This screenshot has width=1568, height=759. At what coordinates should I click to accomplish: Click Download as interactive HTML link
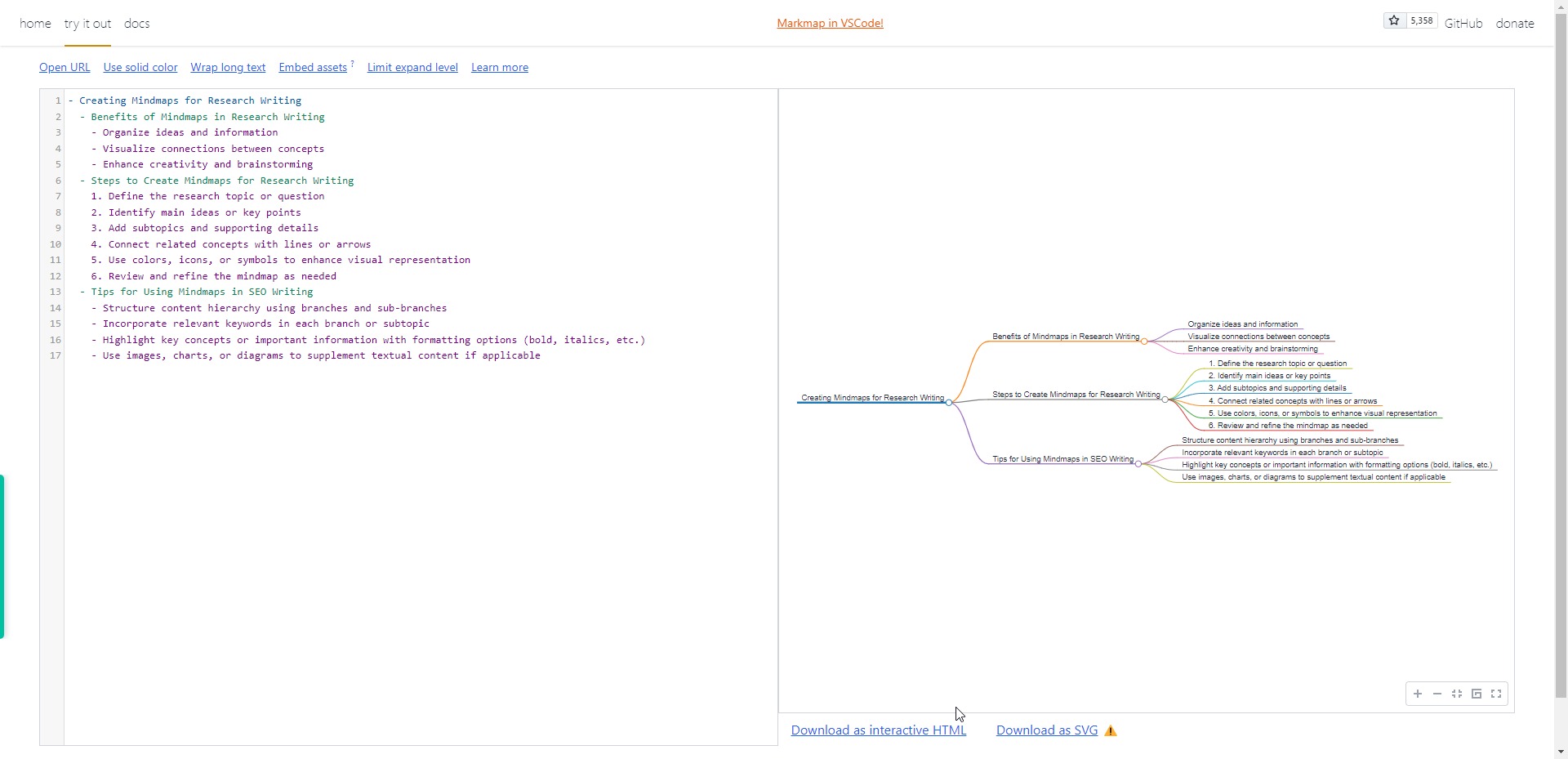(878, 730)
